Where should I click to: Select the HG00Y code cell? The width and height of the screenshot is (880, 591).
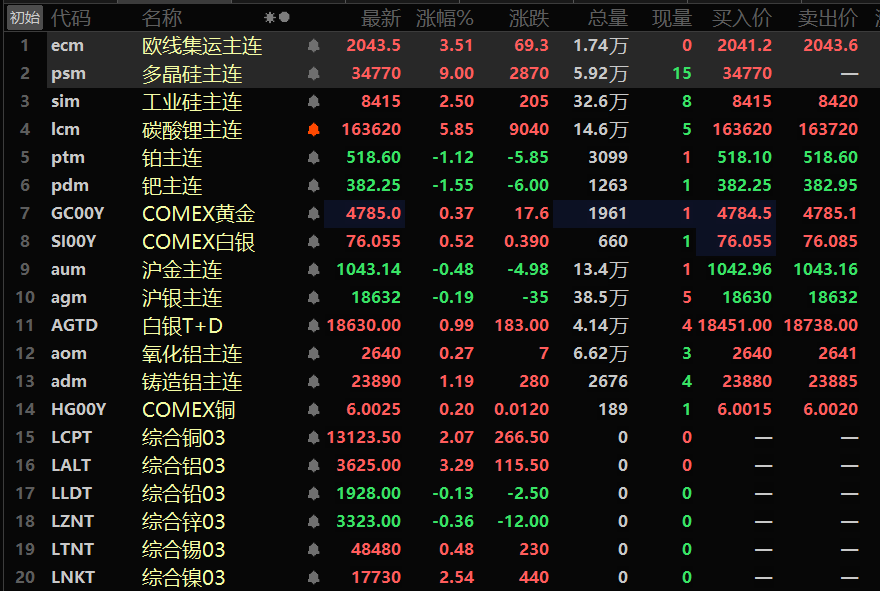click(x=78, y=409)
